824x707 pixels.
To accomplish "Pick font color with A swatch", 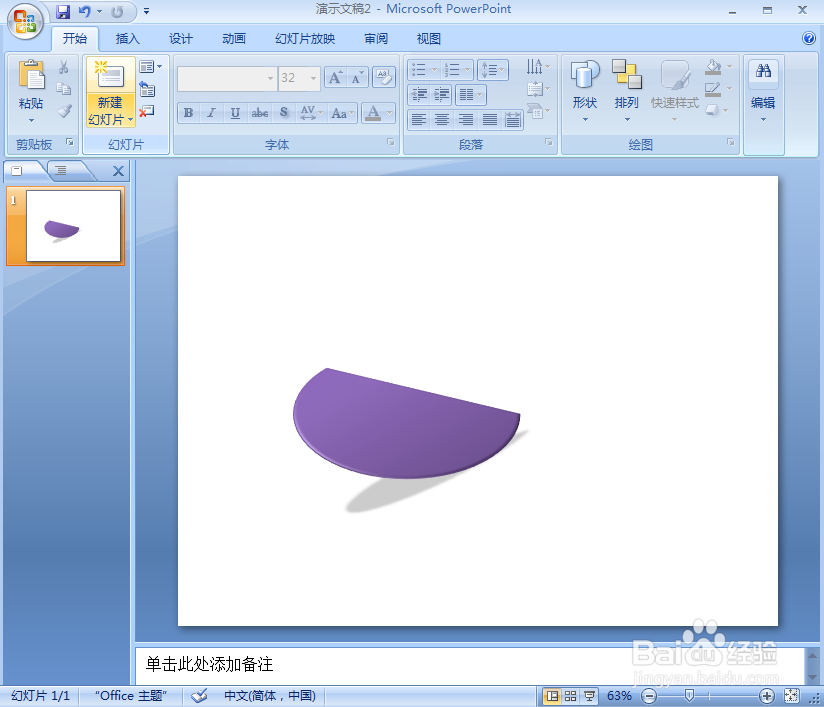I will point(373,112).
